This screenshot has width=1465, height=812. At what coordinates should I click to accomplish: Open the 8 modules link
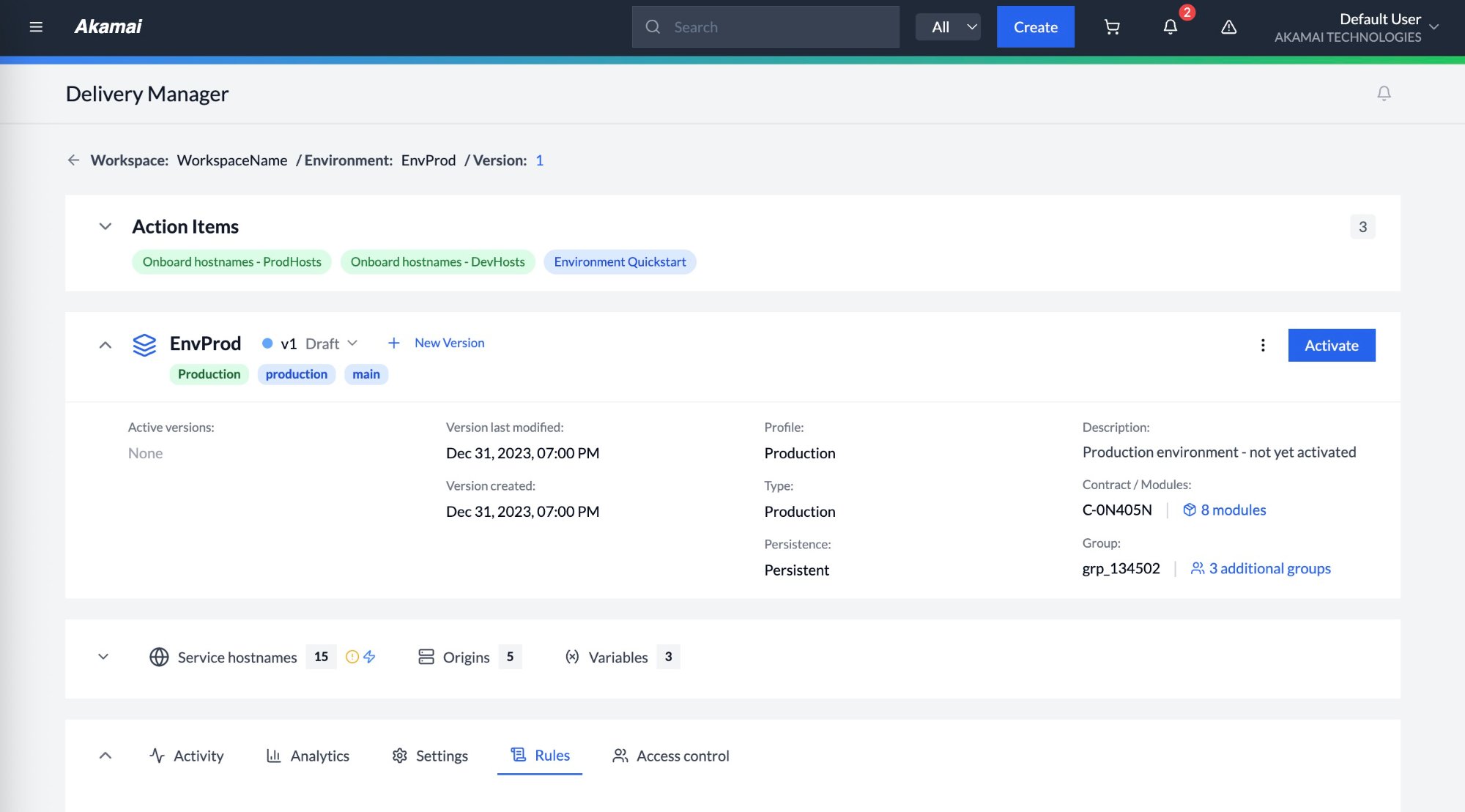coord(1232,510)
